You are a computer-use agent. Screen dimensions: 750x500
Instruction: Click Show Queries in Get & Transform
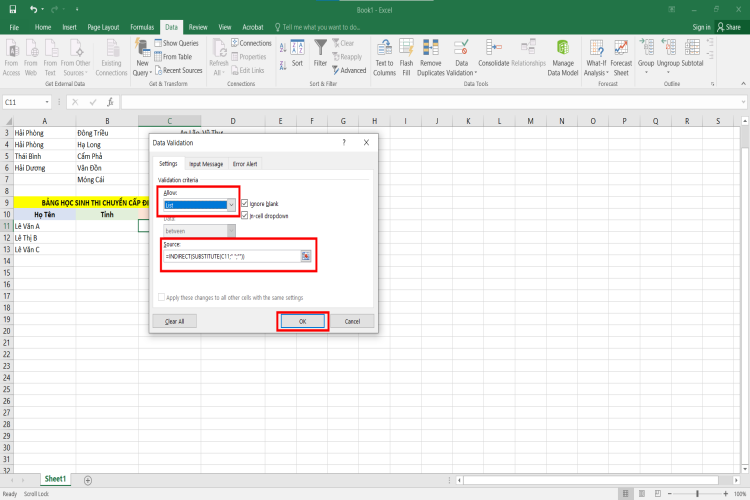point(176,43)
